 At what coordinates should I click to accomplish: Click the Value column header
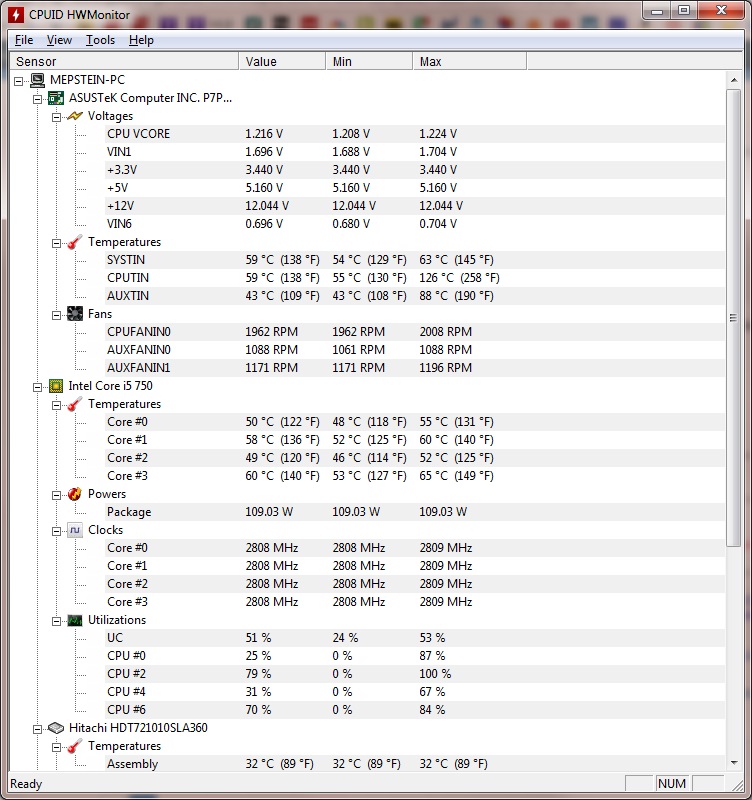click(x=282, y=61)
